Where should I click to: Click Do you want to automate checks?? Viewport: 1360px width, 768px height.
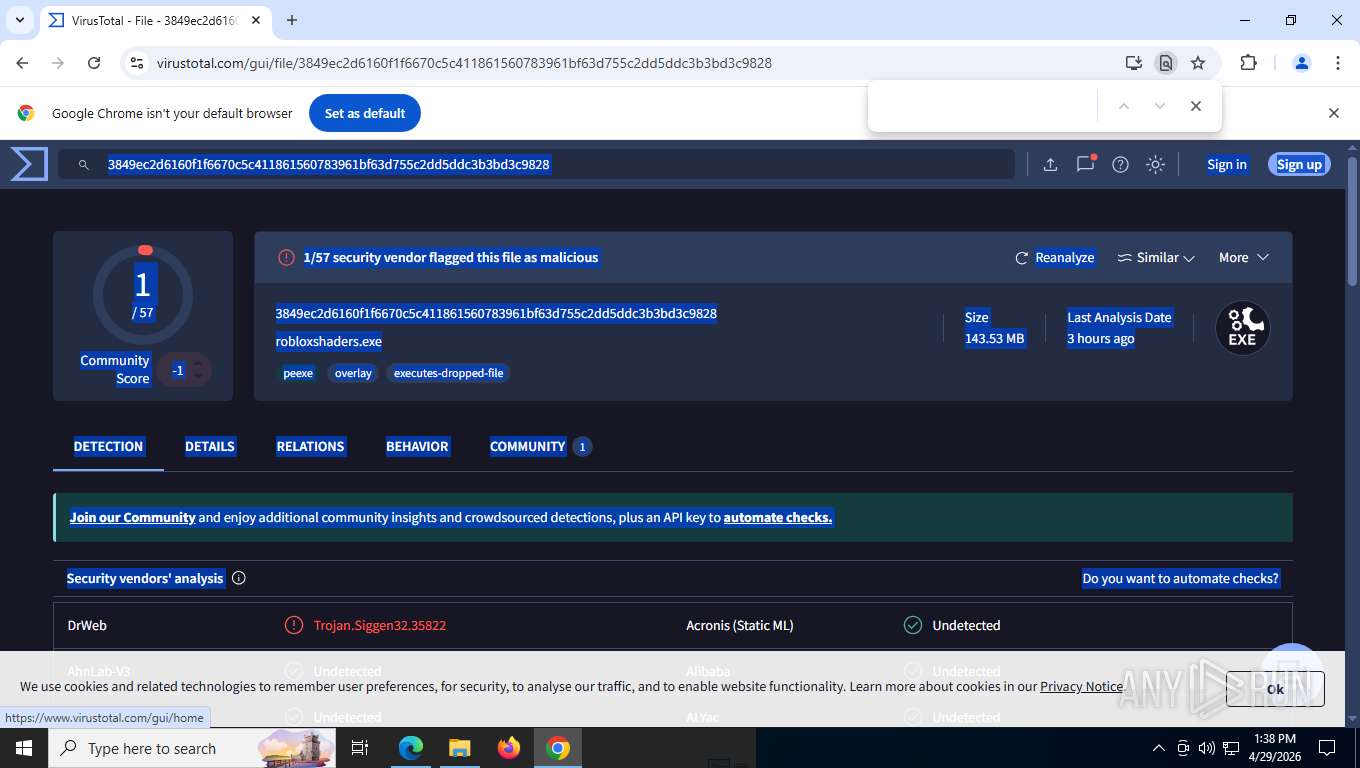(1180, 578)
